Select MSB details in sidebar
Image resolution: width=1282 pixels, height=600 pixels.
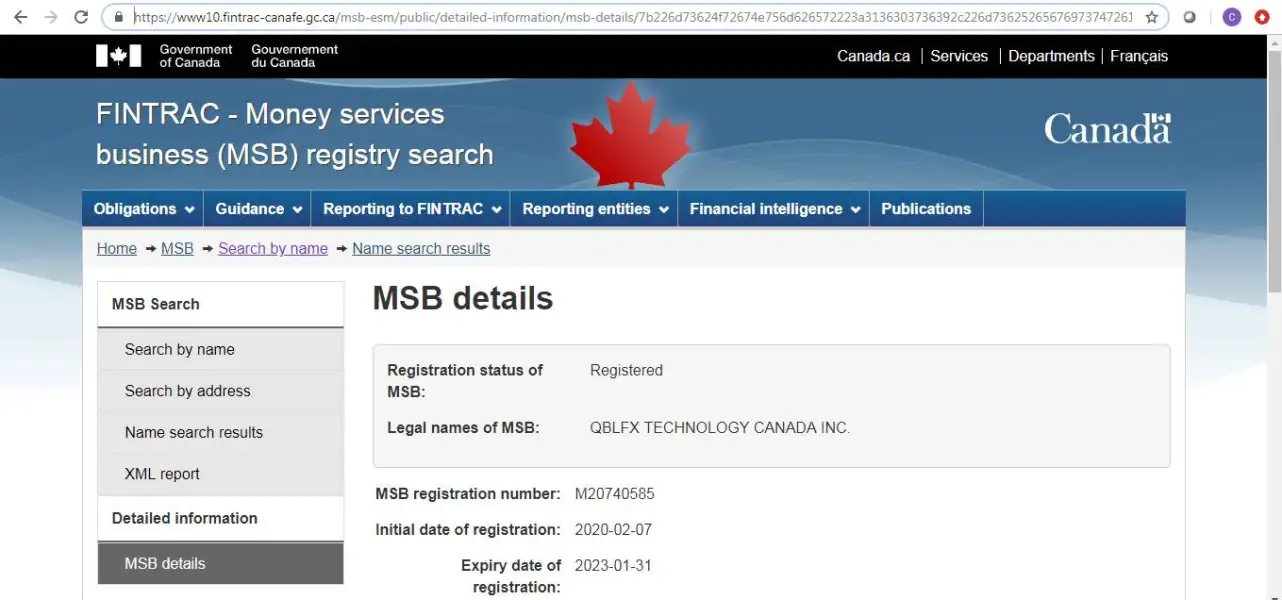tap(220, 563)
